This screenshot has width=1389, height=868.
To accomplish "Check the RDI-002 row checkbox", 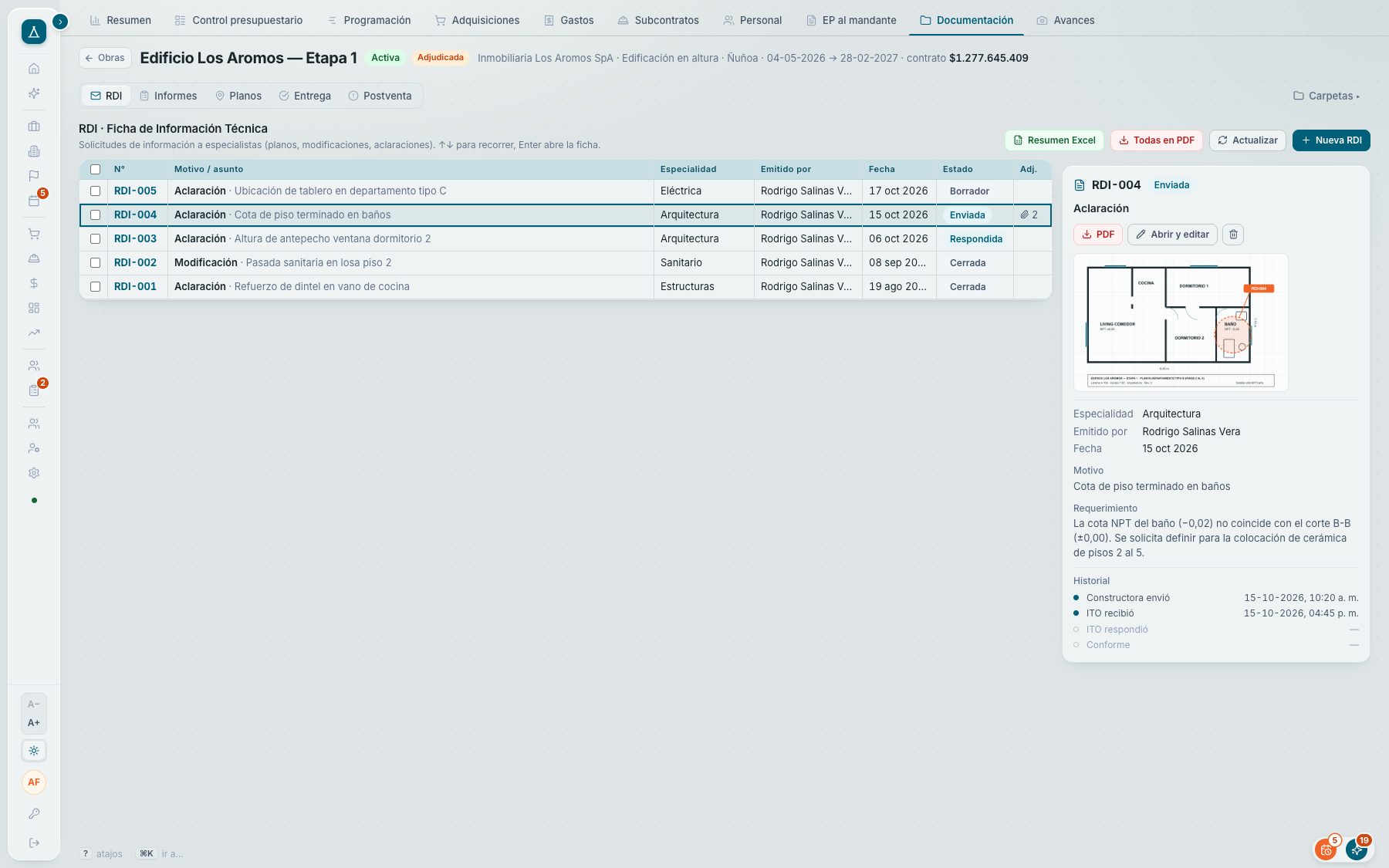I will coord(96,263).
